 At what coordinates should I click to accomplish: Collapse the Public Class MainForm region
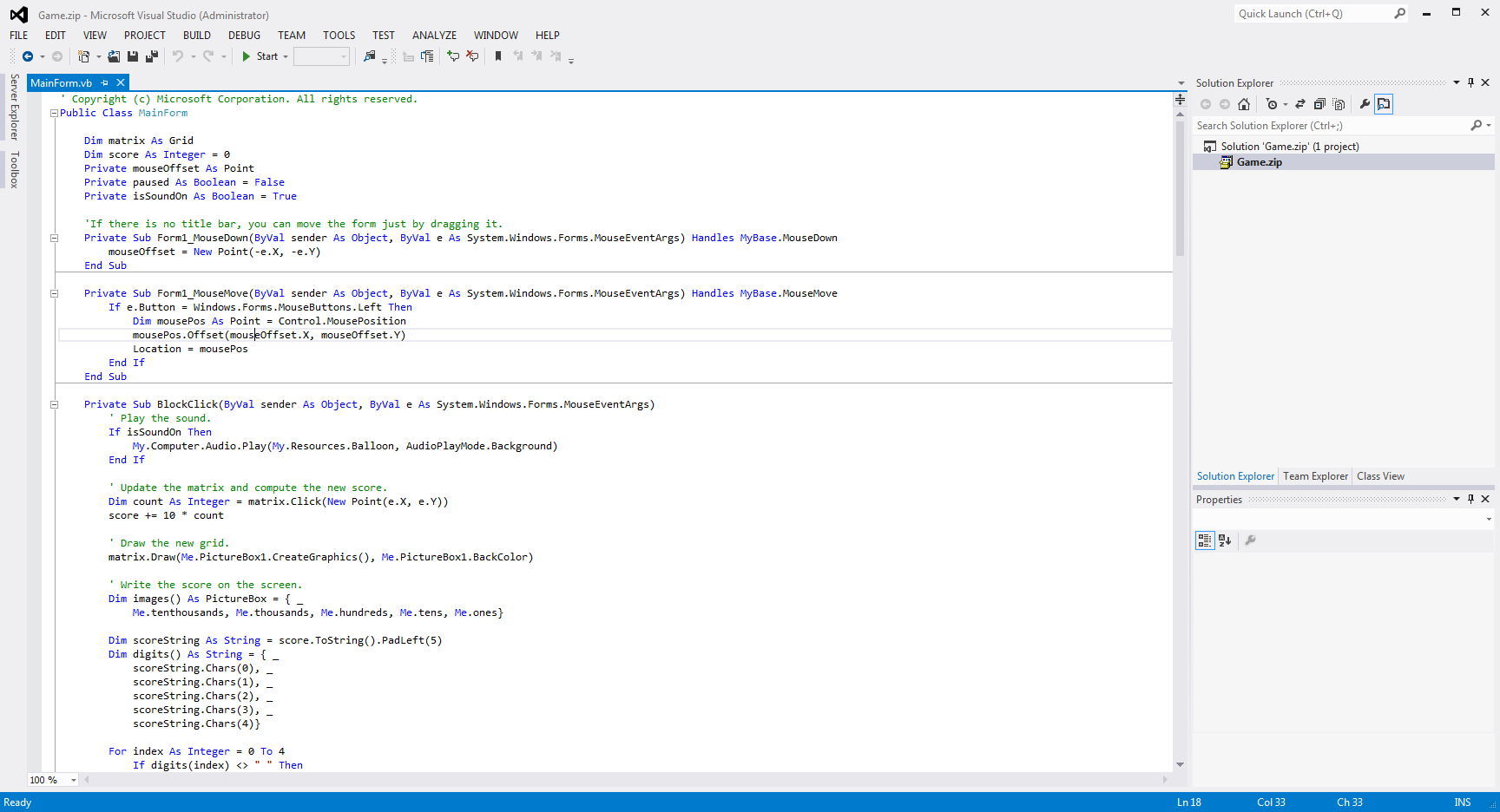pos(54,113)
